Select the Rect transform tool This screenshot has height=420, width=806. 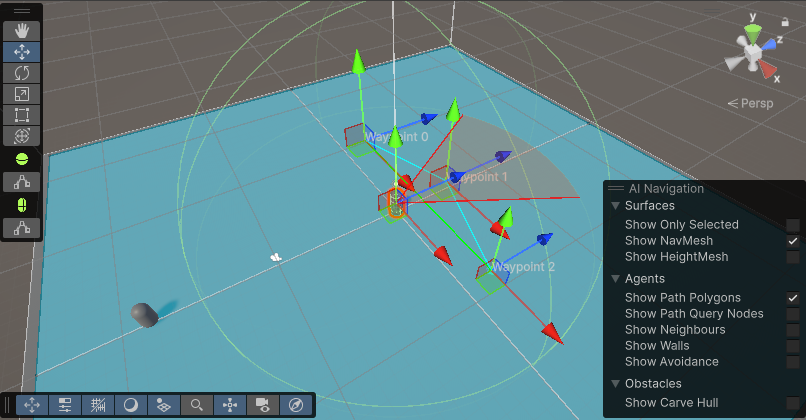pyautogui.click(x=22, y=115)
